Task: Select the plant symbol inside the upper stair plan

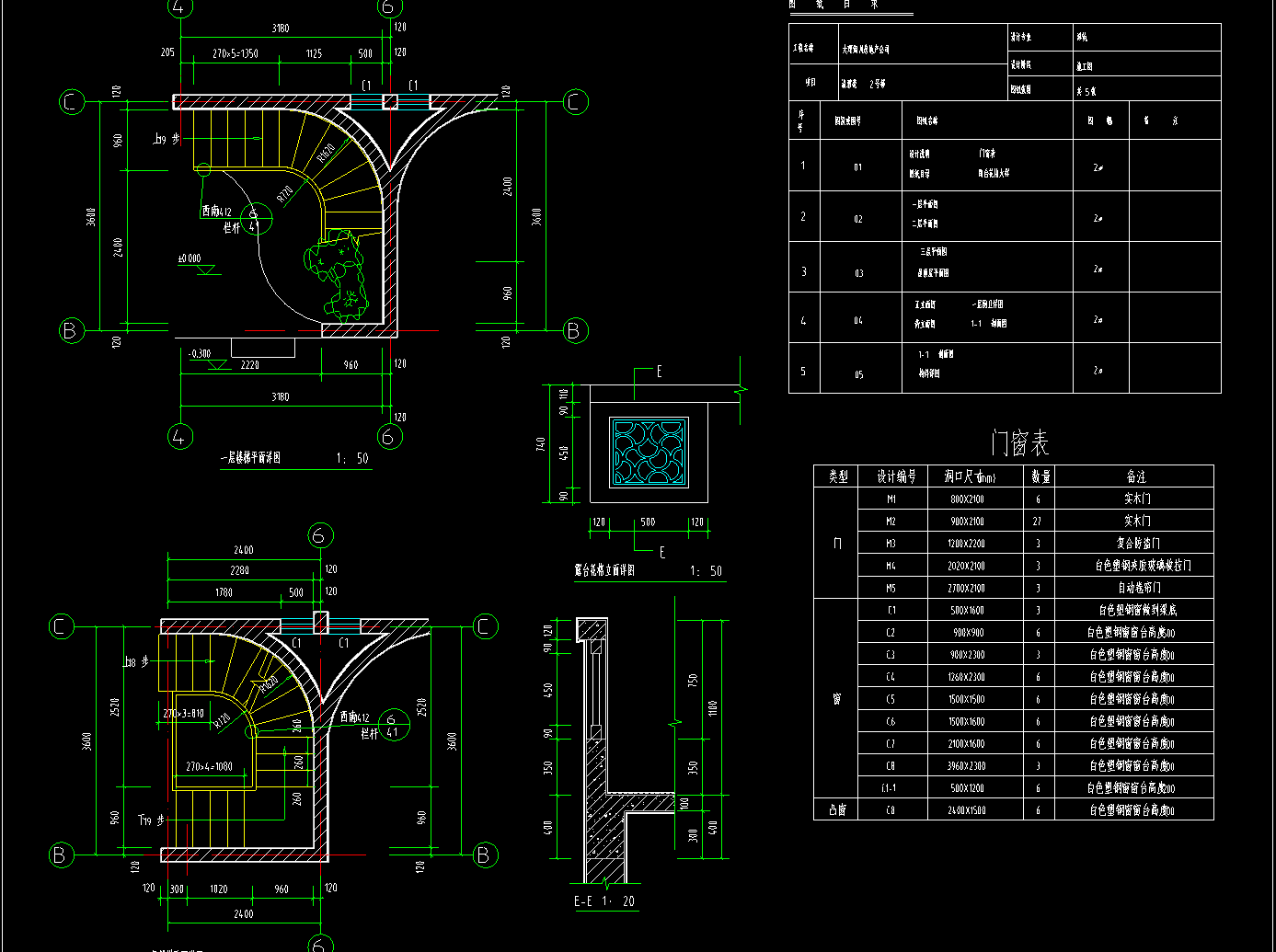Action: tap(338, 273)
